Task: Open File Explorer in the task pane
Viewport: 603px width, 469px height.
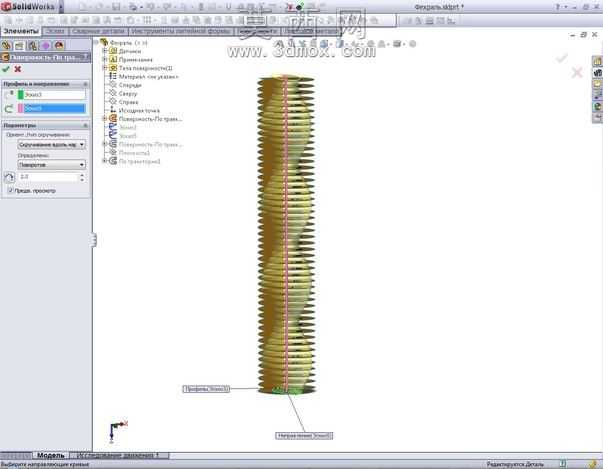Action: (x=597, y=84)
